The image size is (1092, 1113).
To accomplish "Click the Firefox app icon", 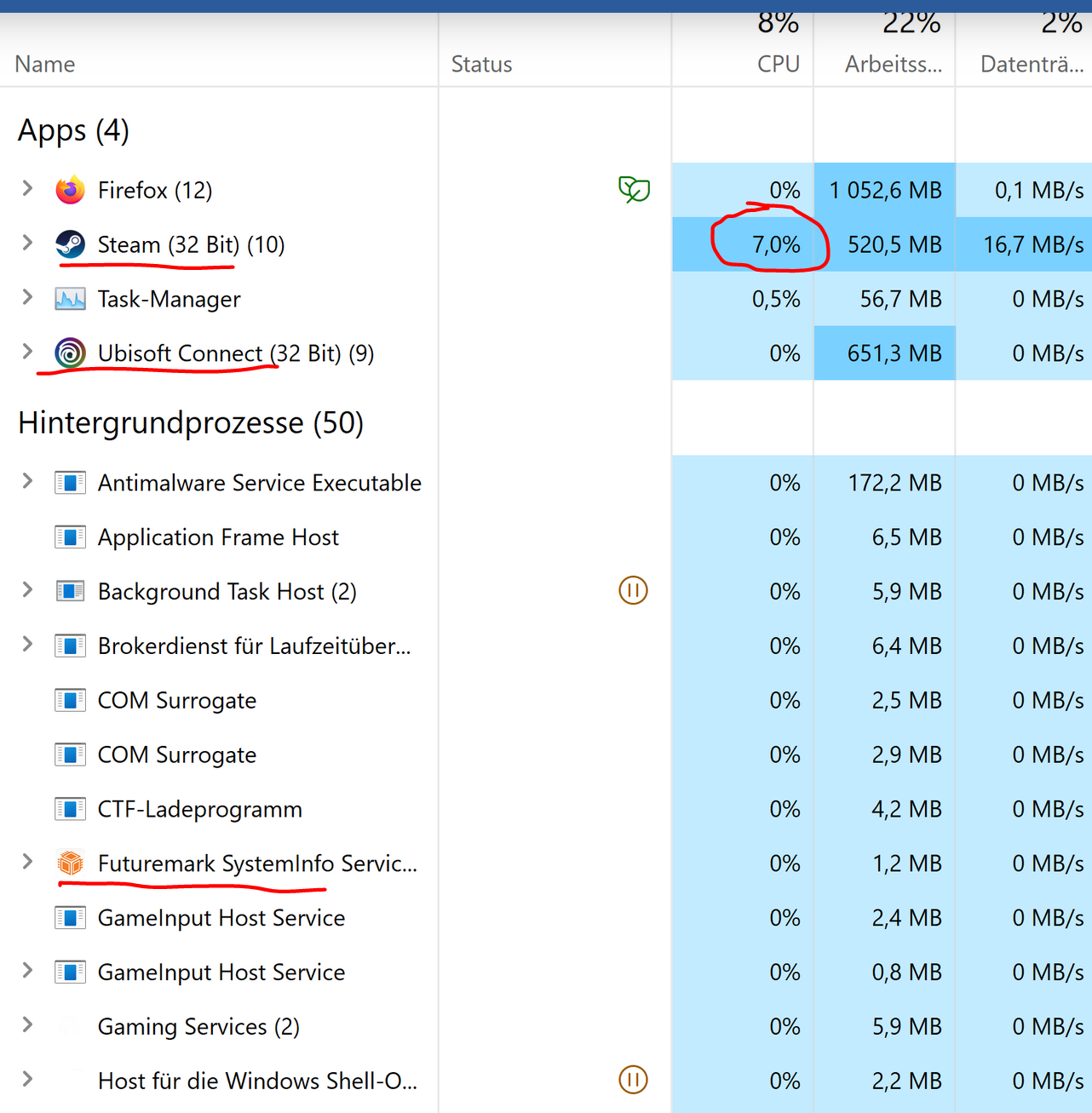I will (70, 190).
